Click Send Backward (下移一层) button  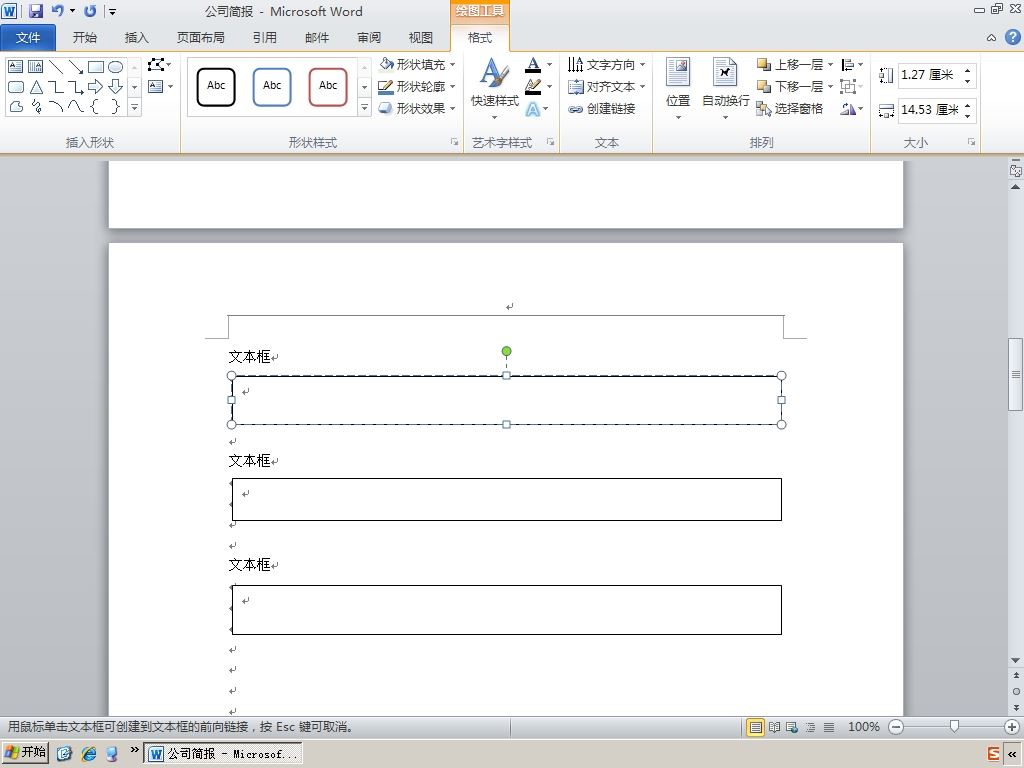tap(790, 86)
